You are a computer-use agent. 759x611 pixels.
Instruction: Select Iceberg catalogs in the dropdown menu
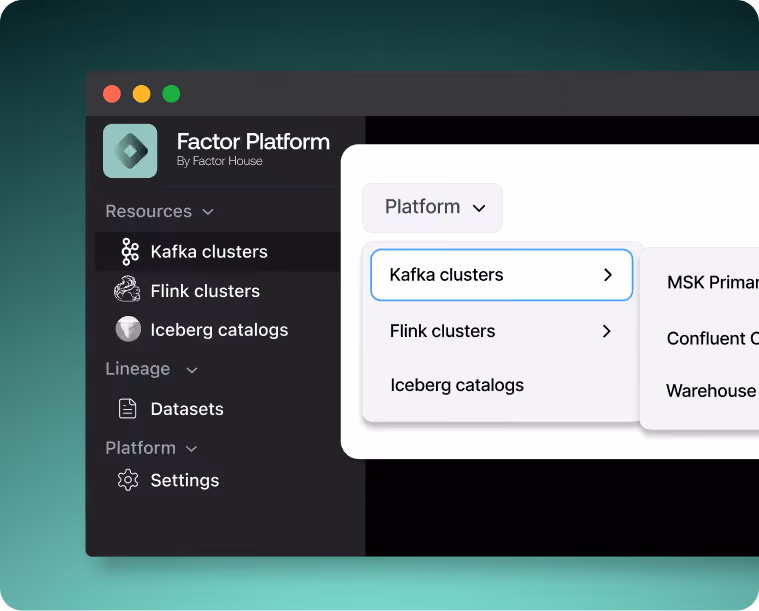(x=501, y=385)
